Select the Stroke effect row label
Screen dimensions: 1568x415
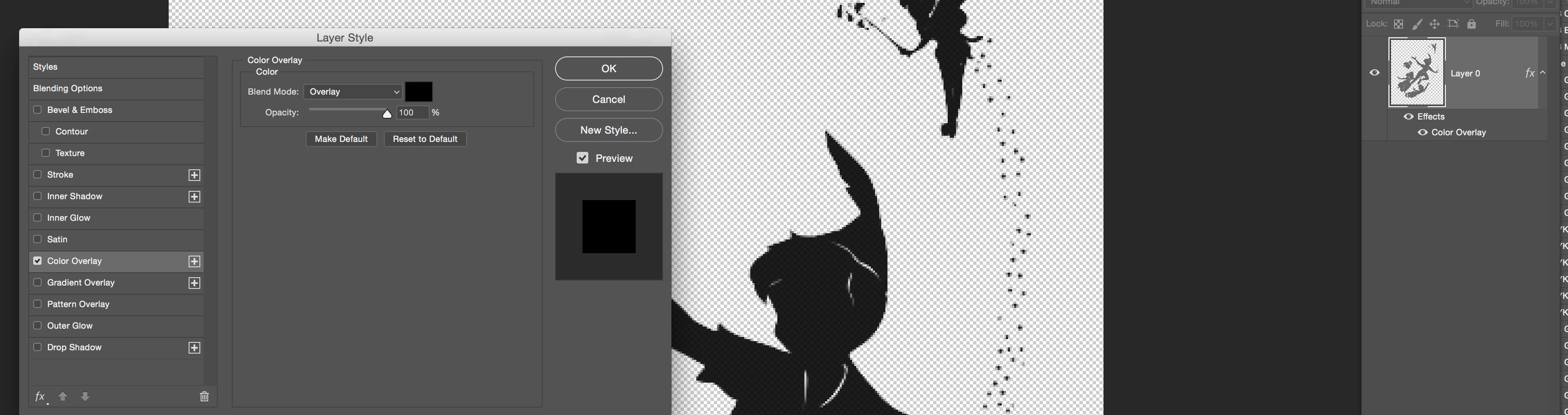tap(60, 175)
